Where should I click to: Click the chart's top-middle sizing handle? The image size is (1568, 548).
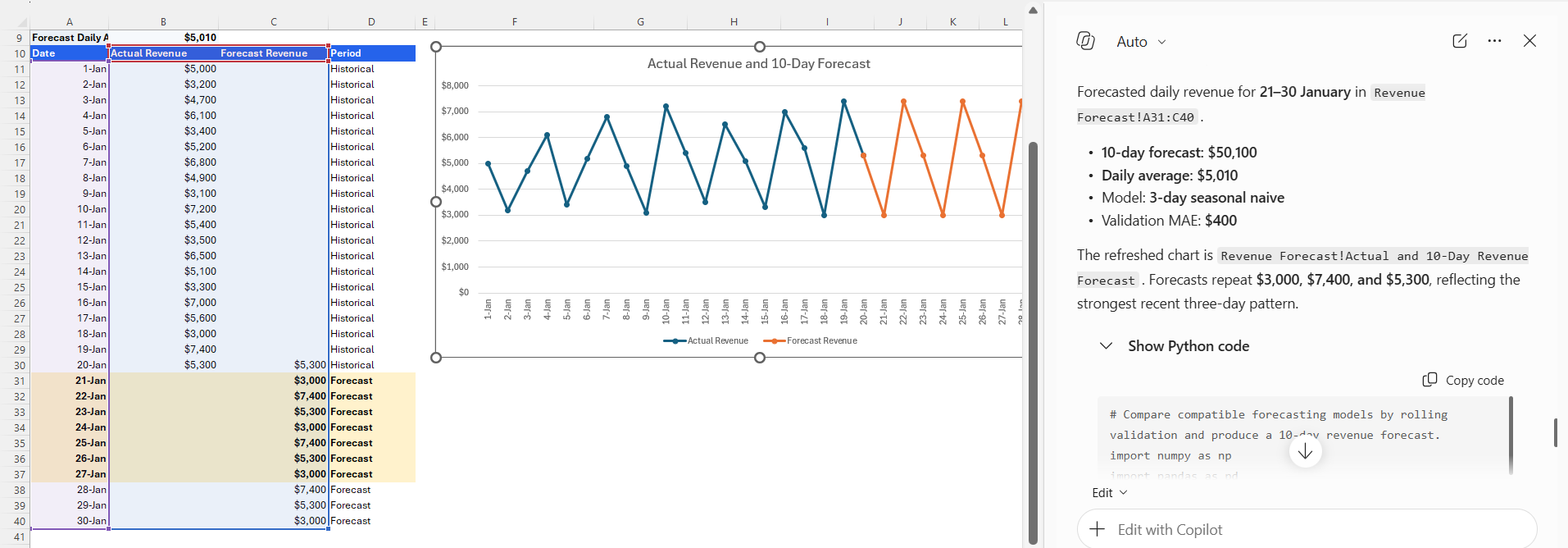(x=760, y=47)
